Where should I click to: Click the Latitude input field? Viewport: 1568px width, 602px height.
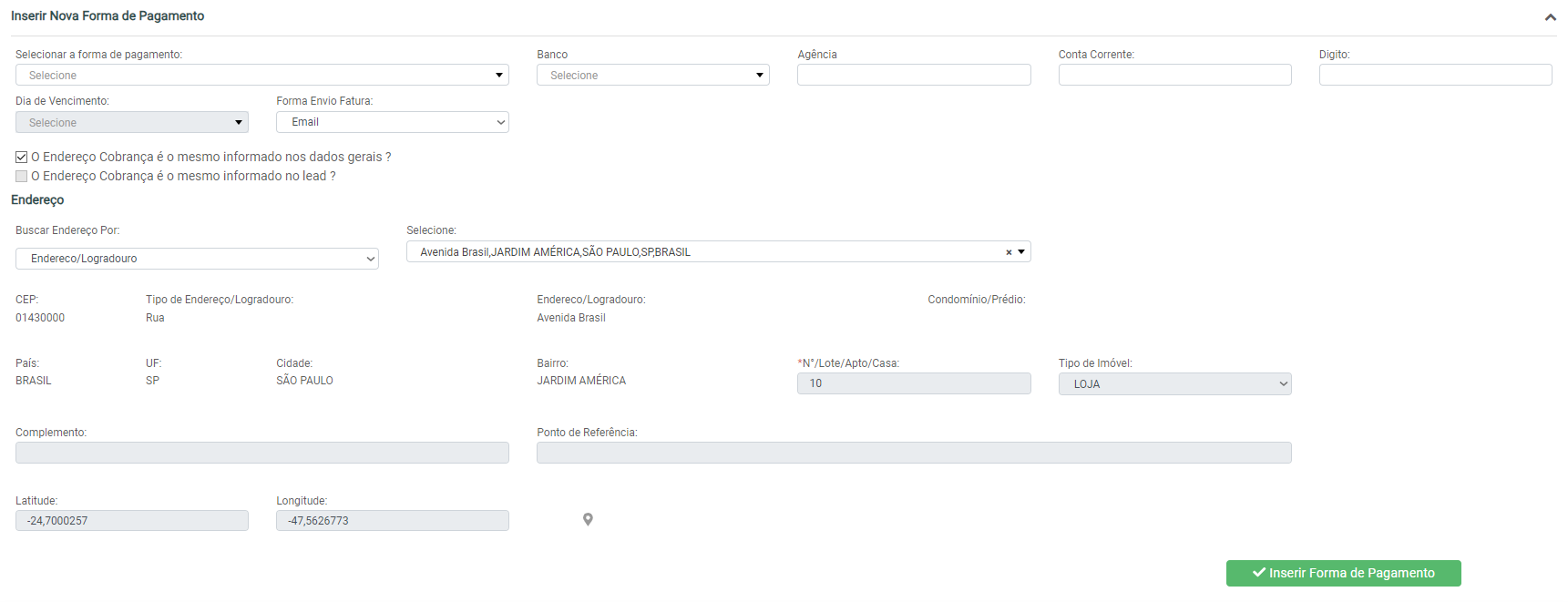point(131,521)
